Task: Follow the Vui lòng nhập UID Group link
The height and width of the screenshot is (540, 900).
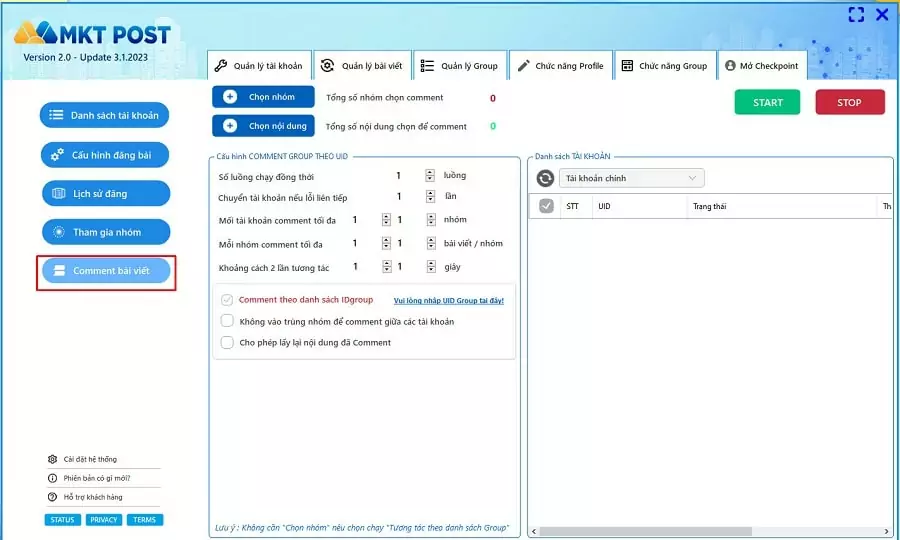Action: click(449, 301)
